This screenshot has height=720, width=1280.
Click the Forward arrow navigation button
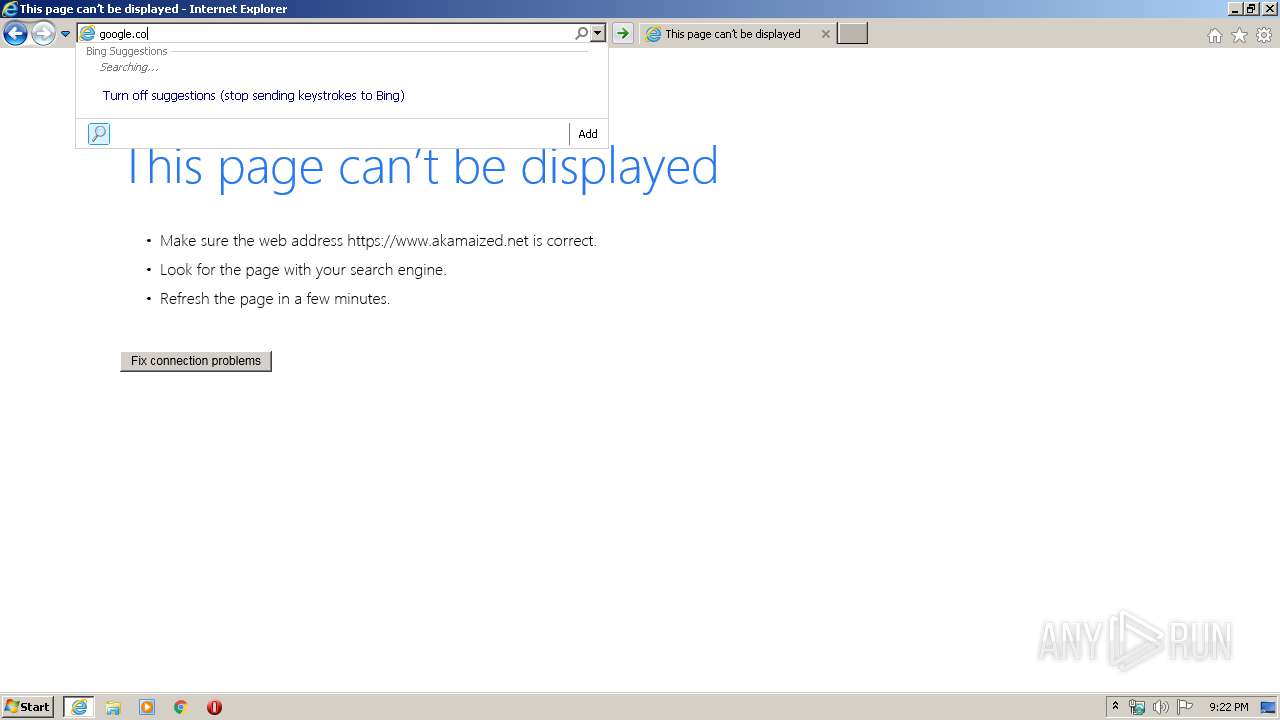[x=43, y=34]
